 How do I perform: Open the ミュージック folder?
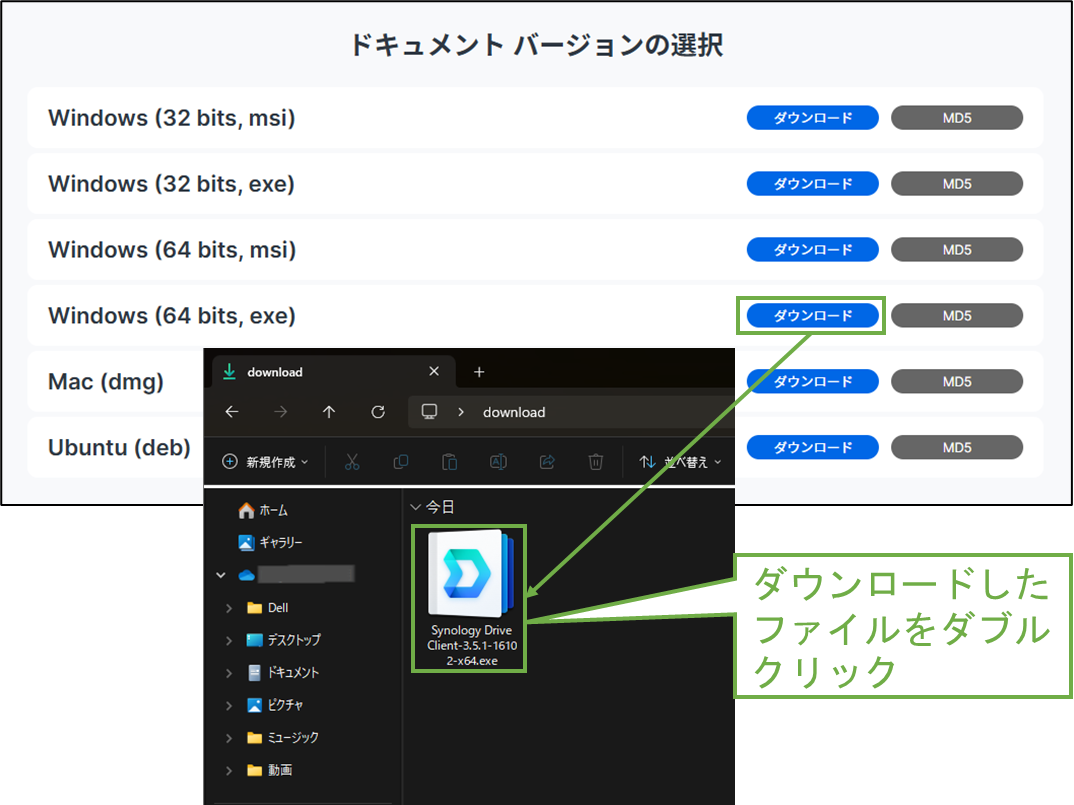282,738
